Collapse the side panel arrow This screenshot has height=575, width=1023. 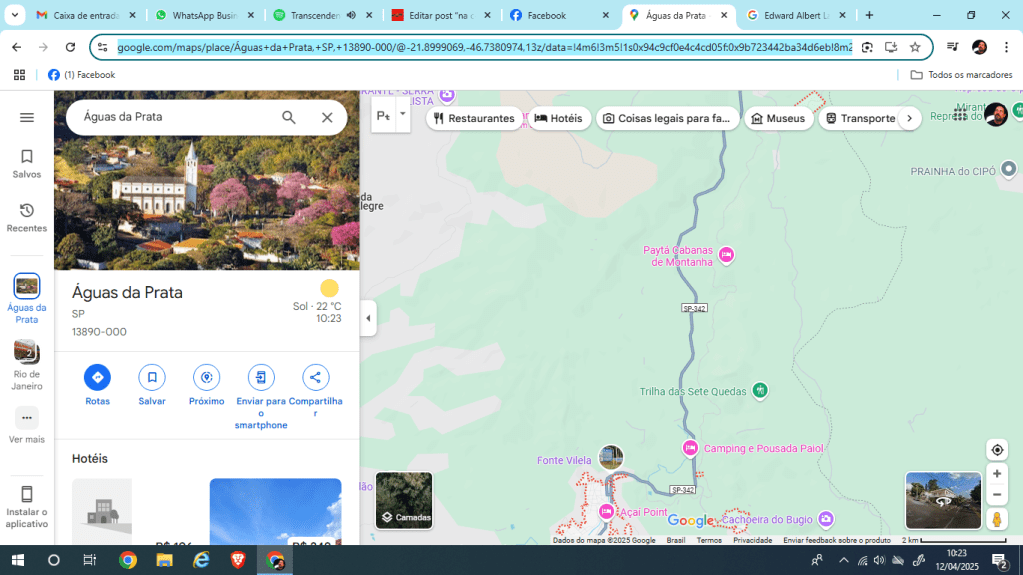coord(368,318)
